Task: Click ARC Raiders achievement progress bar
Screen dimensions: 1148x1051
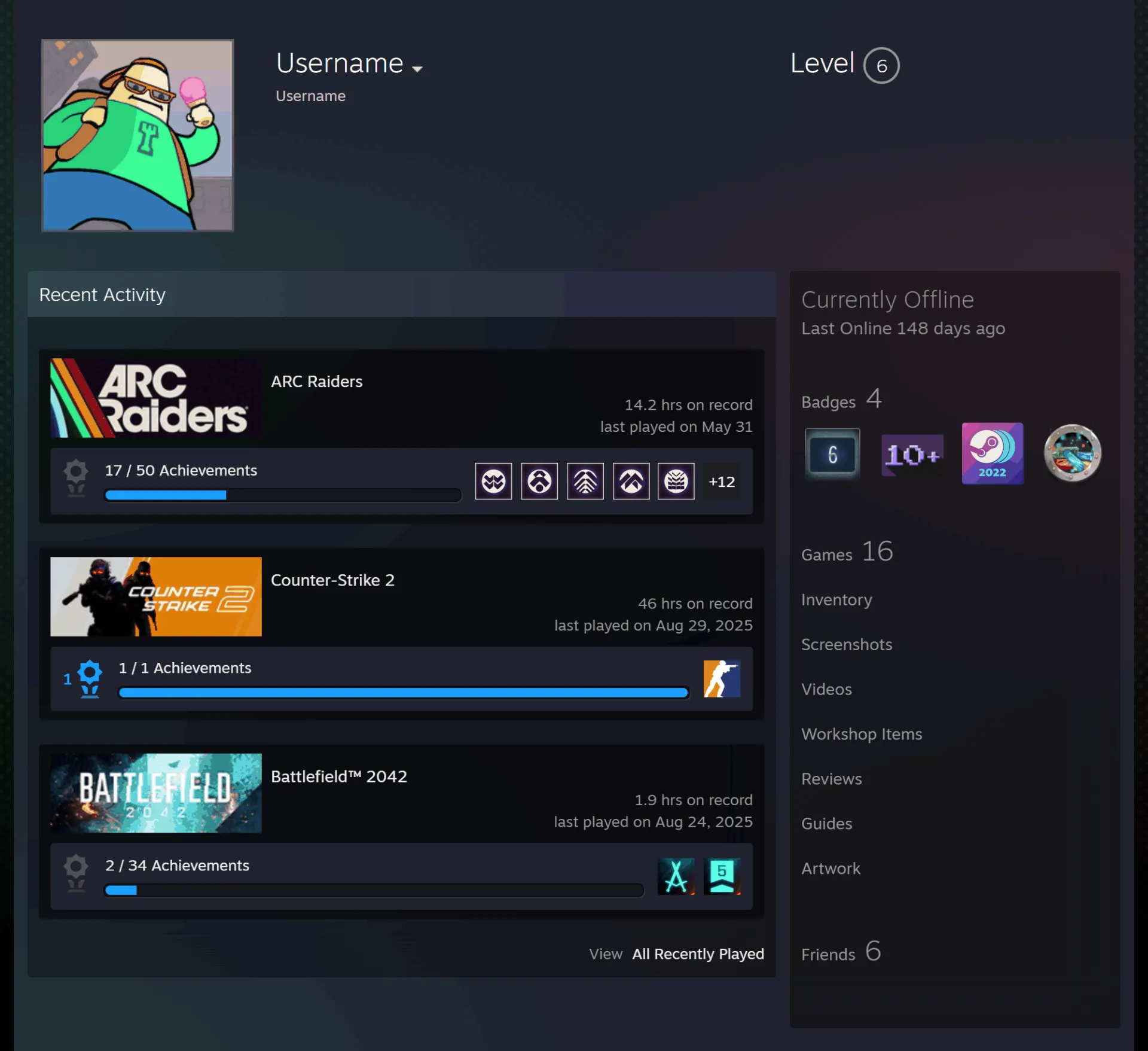Action: point(283,495)
